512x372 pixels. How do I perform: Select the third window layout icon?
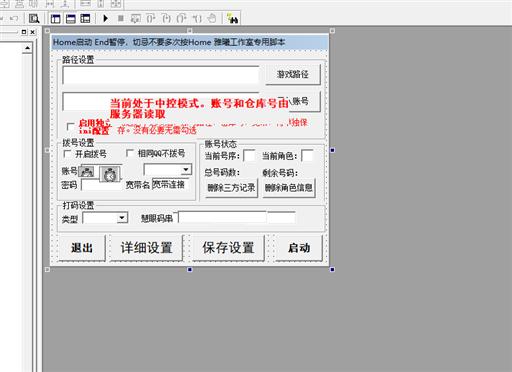(x=85, y=18)
